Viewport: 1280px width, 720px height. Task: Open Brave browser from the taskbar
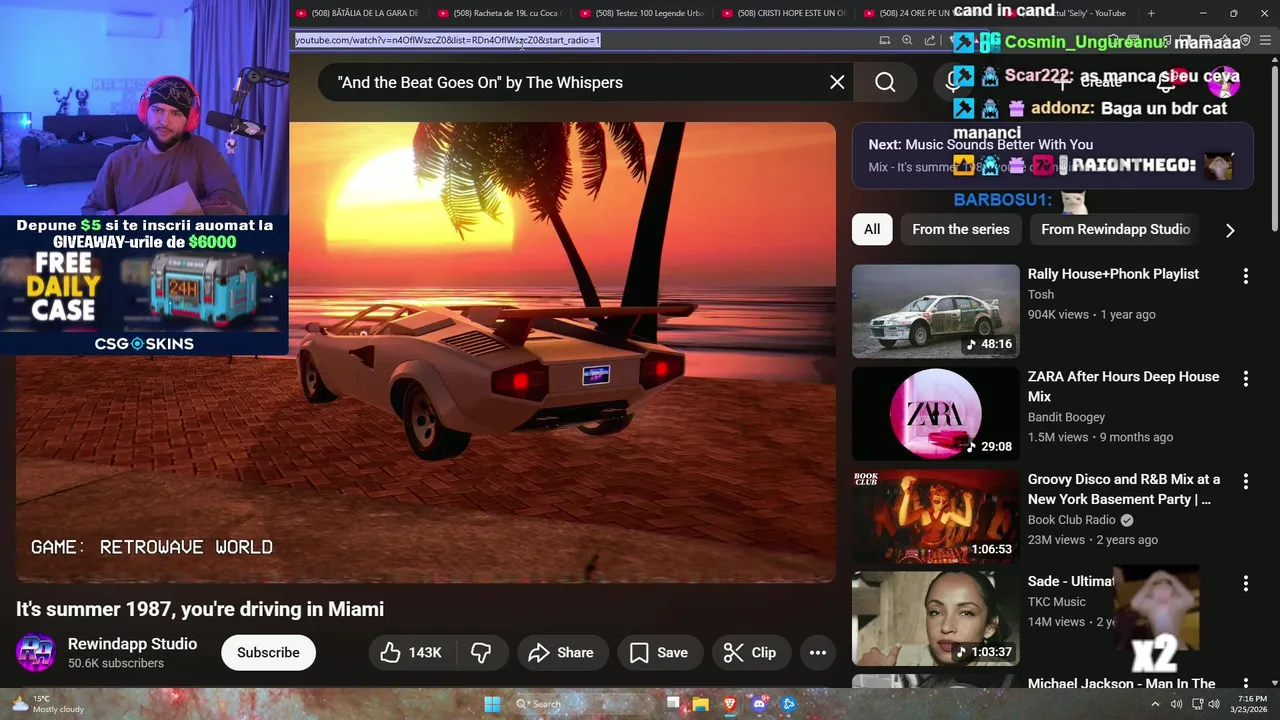(730, 704)
